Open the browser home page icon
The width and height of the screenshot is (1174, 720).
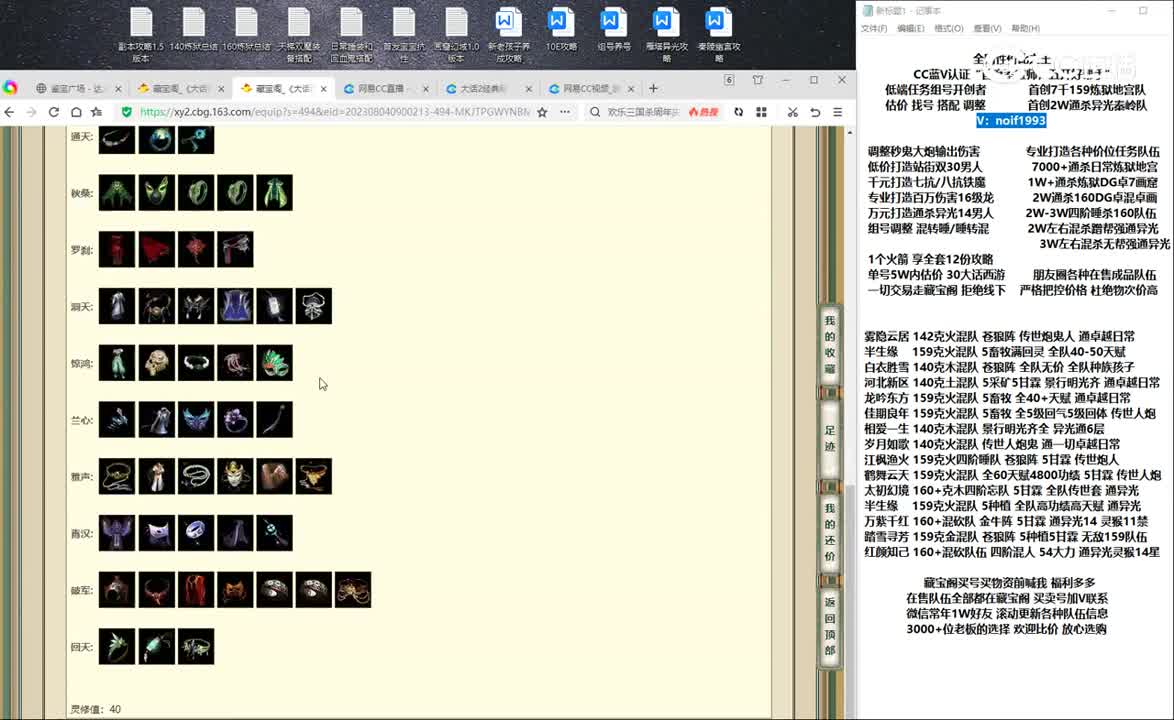[x=76, y=112]
